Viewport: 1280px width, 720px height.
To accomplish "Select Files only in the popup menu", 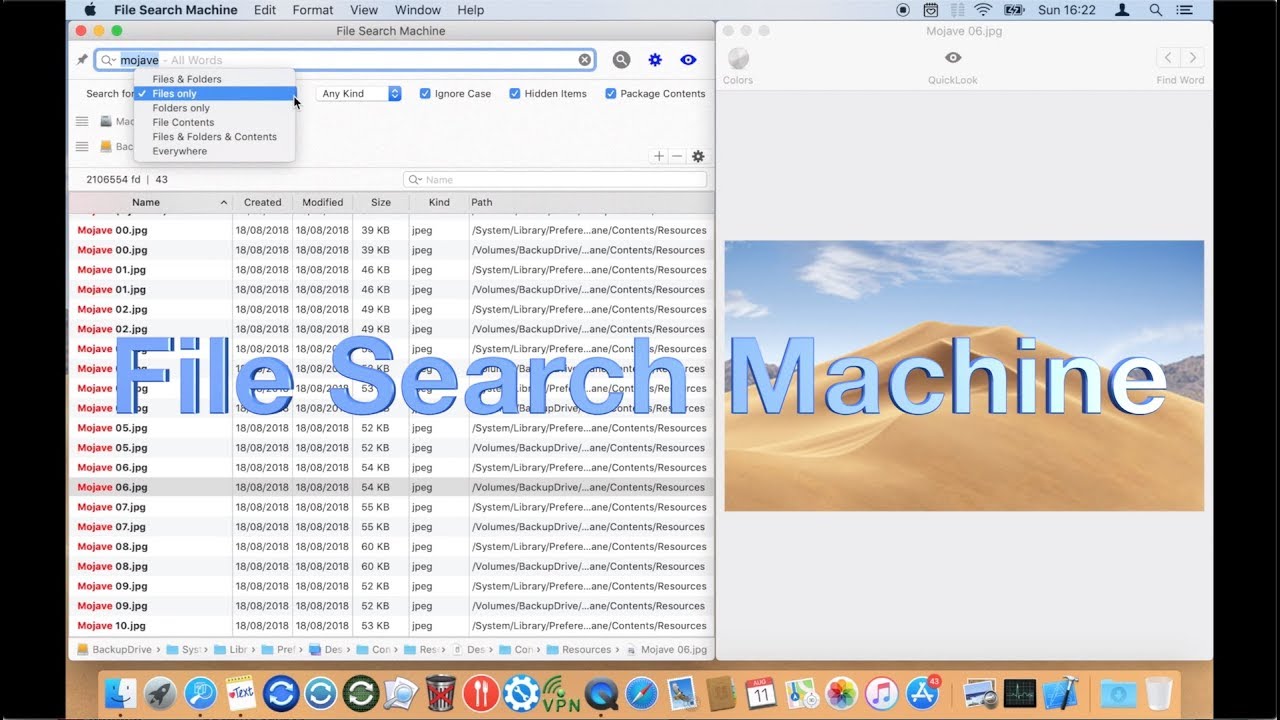I will (x=215, y=93).
